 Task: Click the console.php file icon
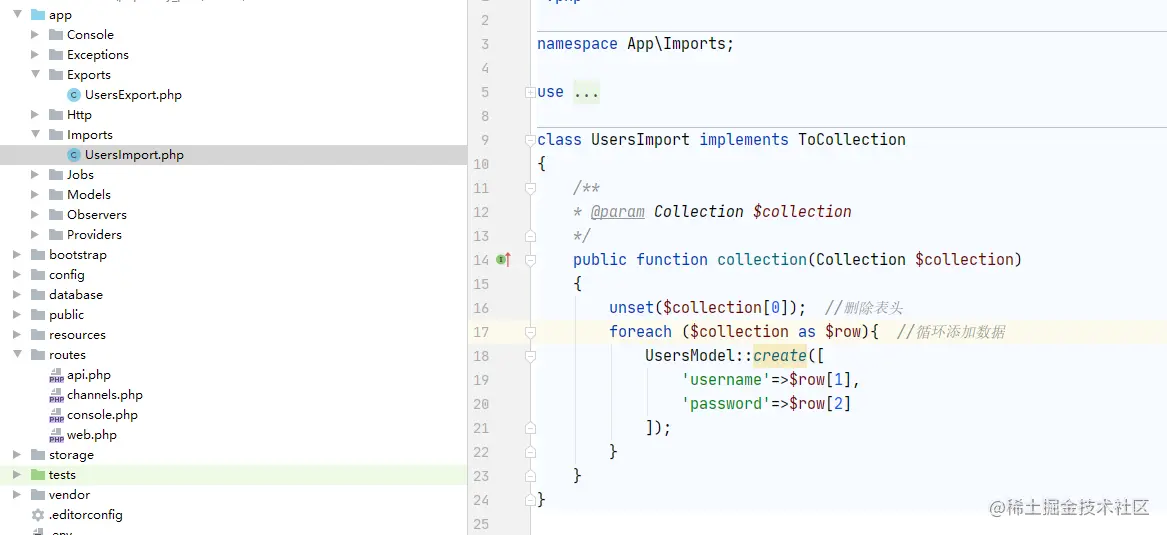coord(57,416)
